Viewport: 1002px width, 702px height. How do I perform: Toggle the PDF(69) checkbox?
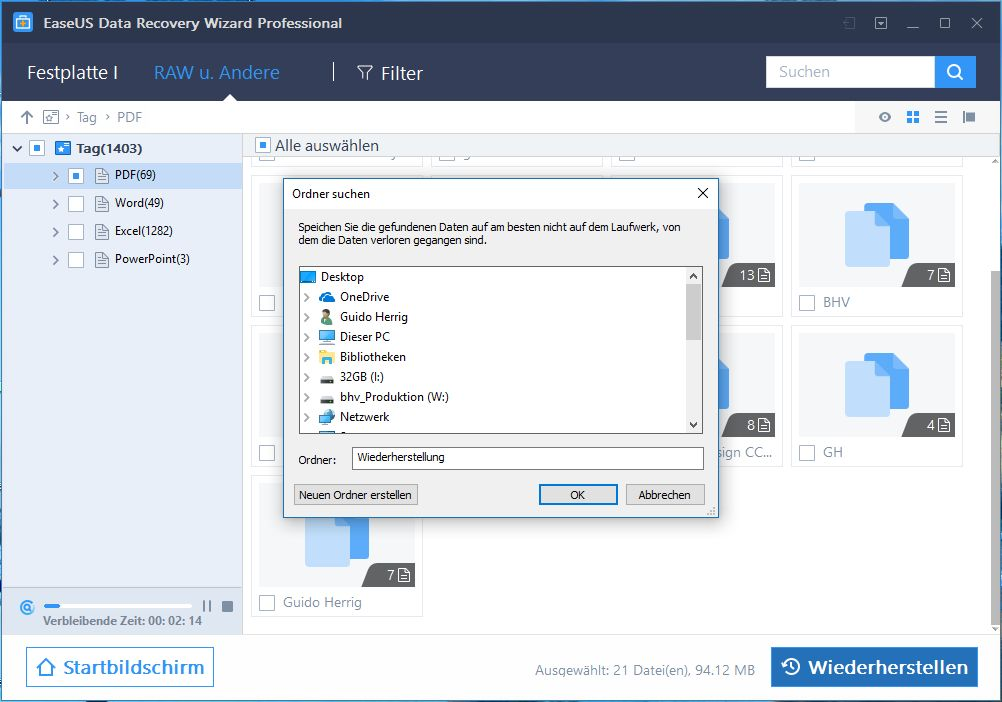76,175
